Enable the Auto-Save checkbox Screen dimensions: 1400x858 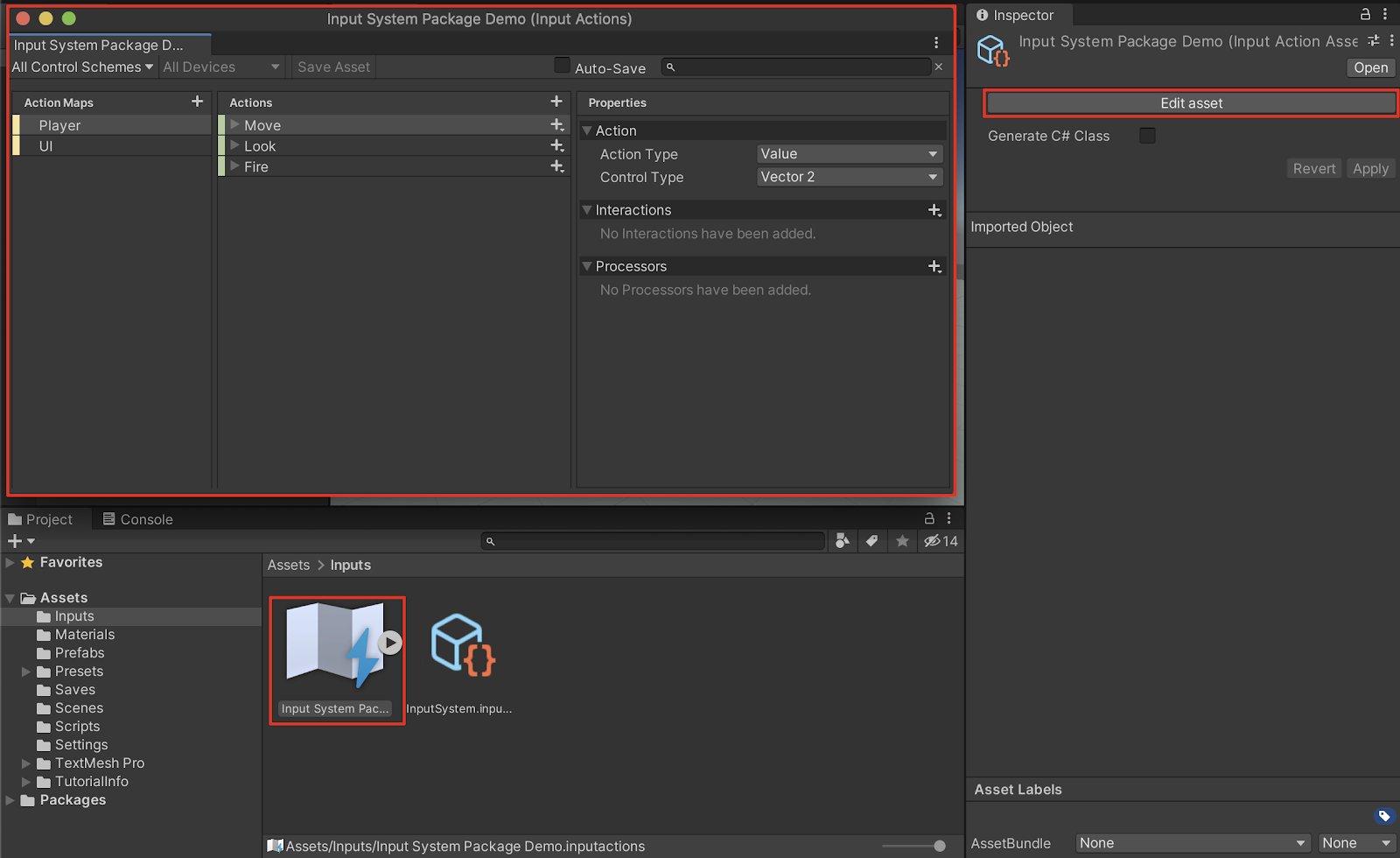point(563,66)
